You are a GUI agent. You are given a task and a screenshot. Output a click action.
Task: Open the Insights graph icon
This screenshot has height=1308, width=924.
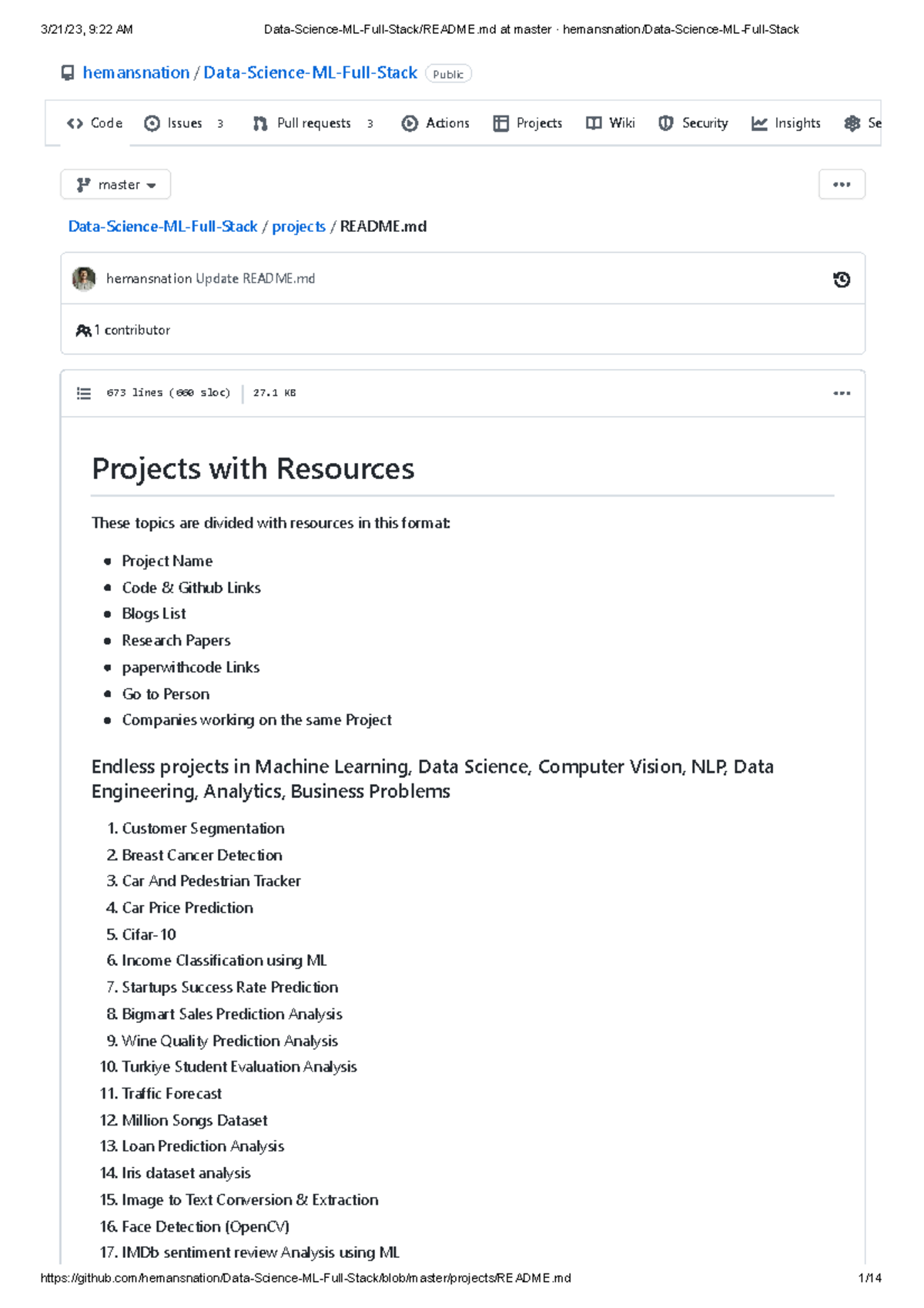point(760,122)
